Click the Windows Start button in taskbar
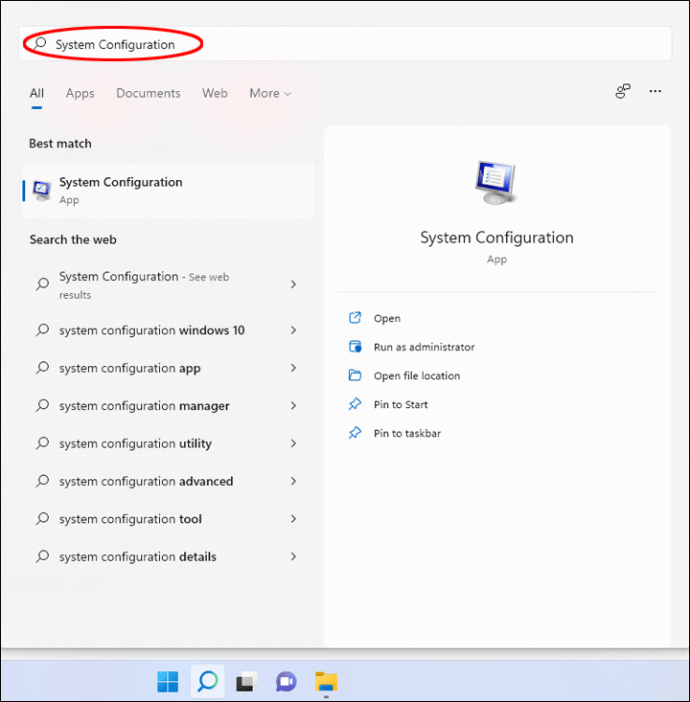Image resolution: width=690 pixels, height=702 pixels. click(168, 682)
